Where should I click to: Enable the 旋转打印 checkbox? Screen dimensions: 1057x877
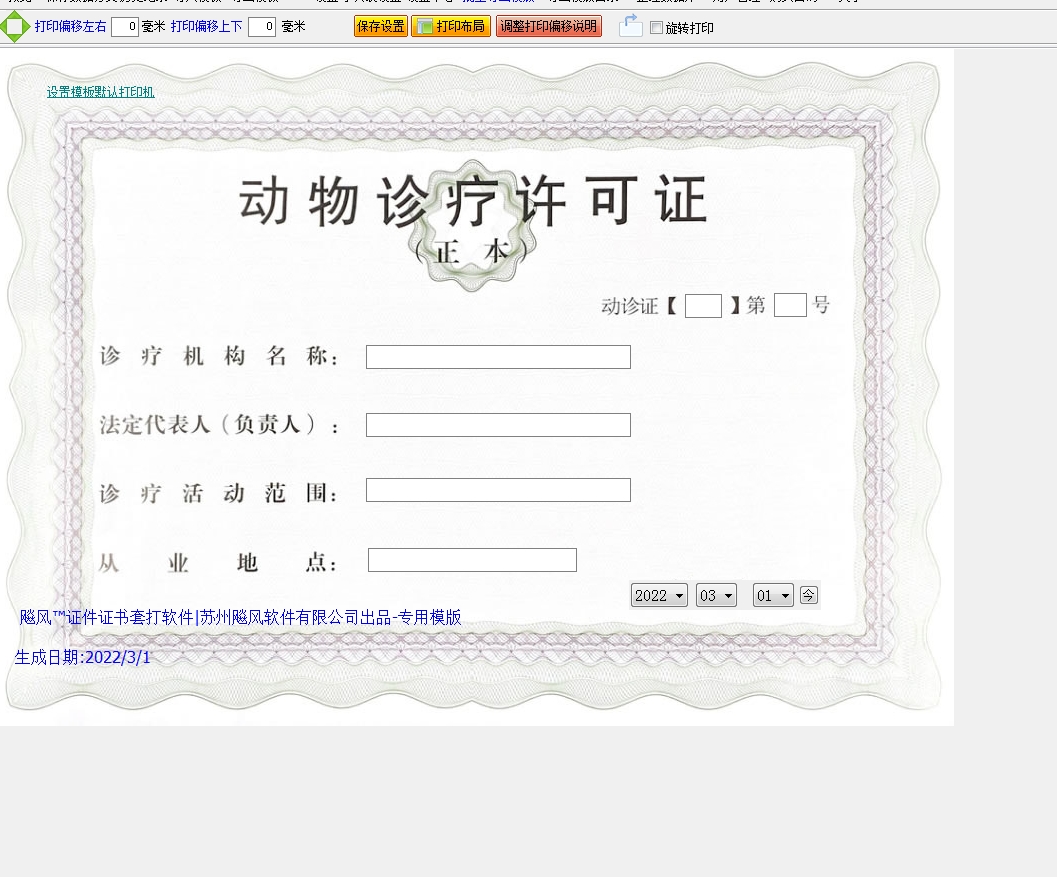point(656,28)
